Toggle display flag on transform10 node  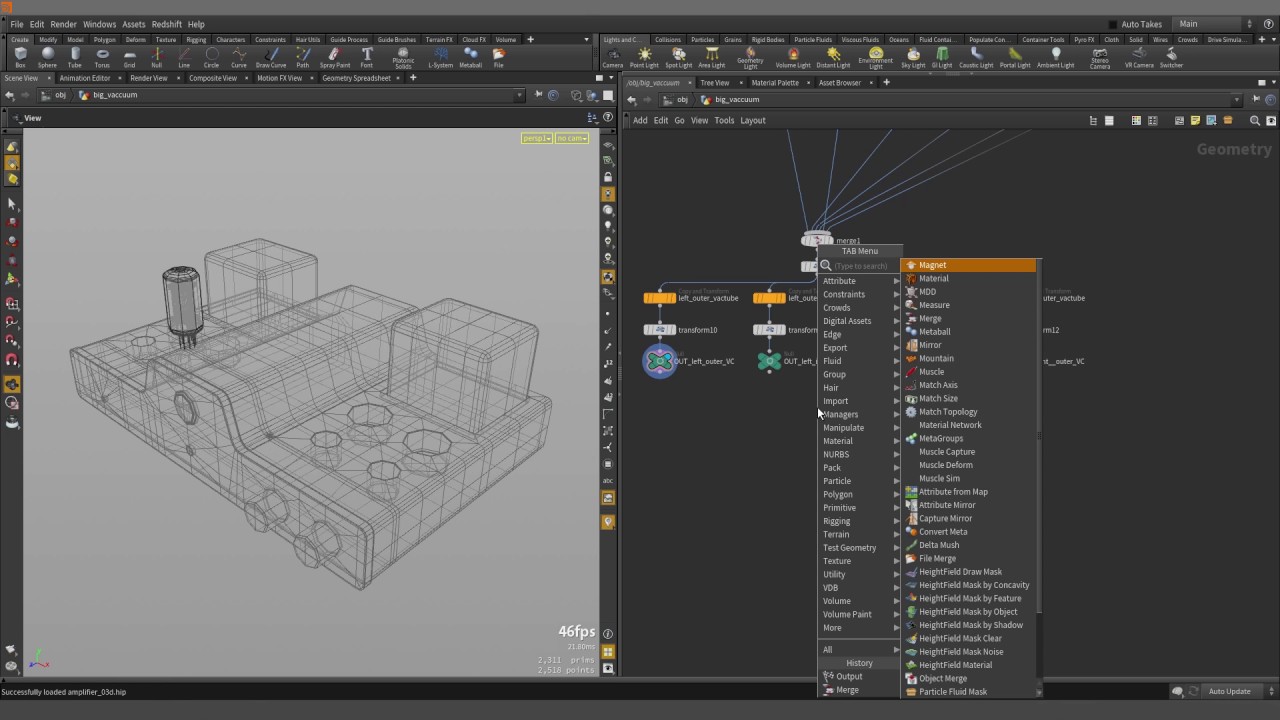(672, 330)
